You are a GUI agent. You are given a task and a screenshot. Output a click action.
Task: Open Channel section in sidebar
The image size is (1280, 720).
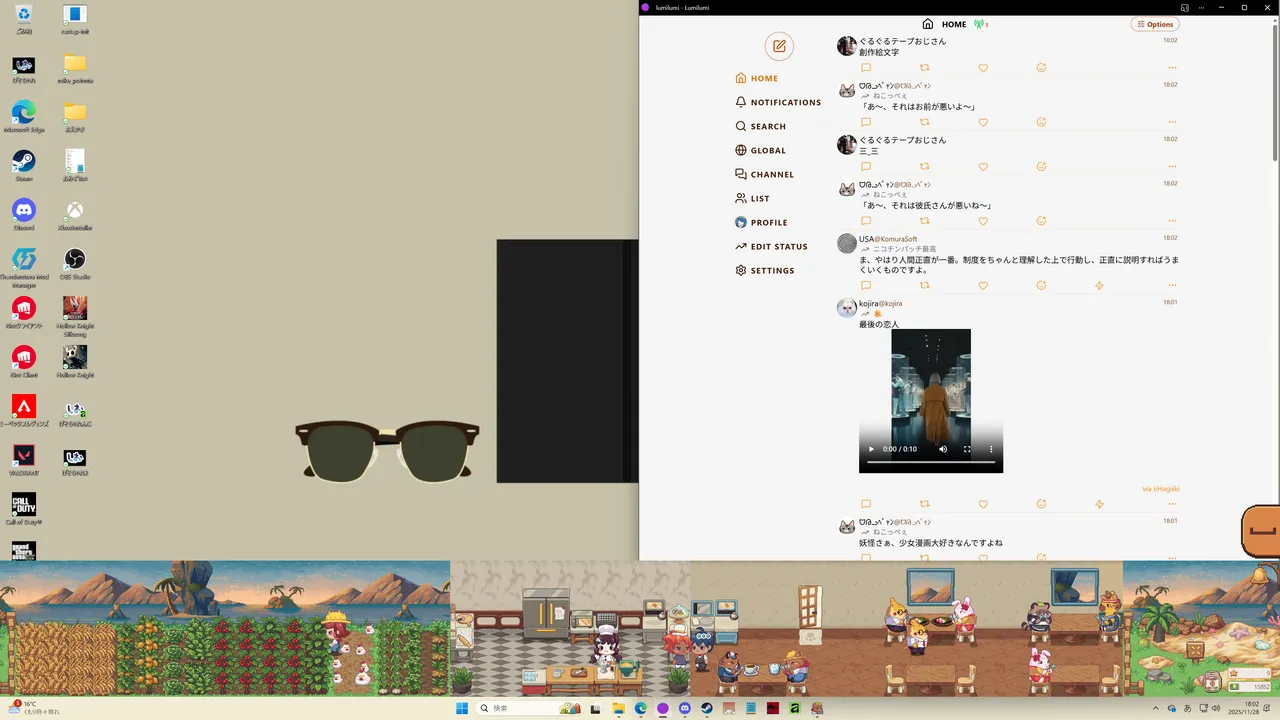pos(771,174)
